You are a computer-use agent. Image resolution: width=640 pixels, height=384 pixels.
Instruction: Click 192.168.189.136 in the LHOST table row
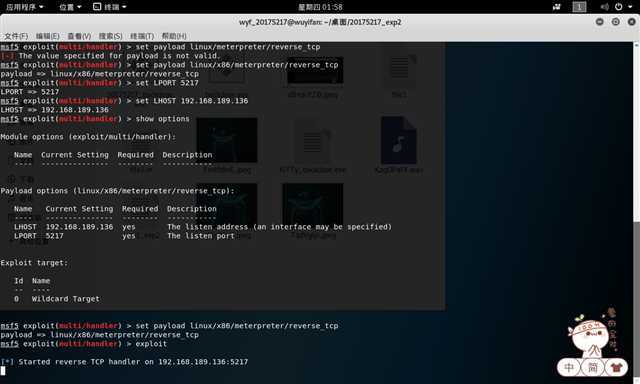(79, 226)
